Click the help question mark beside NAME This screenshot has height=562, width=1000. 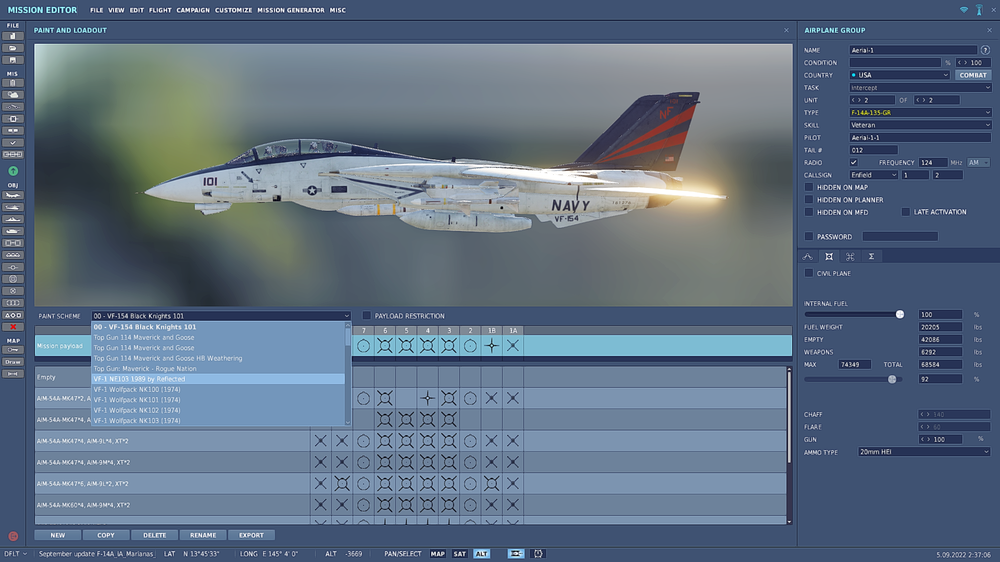pos(985,50)
